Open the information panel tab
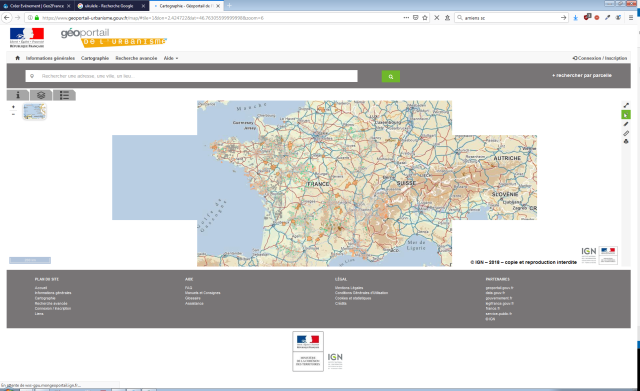 pos(18,95)
